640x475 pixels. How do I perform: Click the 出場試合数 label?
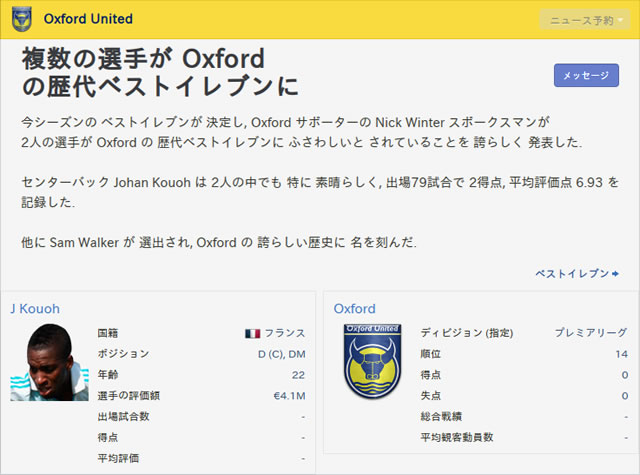pos(124,416)
